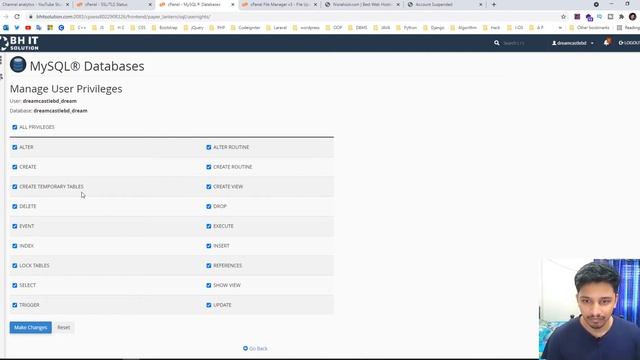Close the cPanel SSL/TLS Status tab
The width and height of the screenshot is (640, 360).
coord(150,4)
